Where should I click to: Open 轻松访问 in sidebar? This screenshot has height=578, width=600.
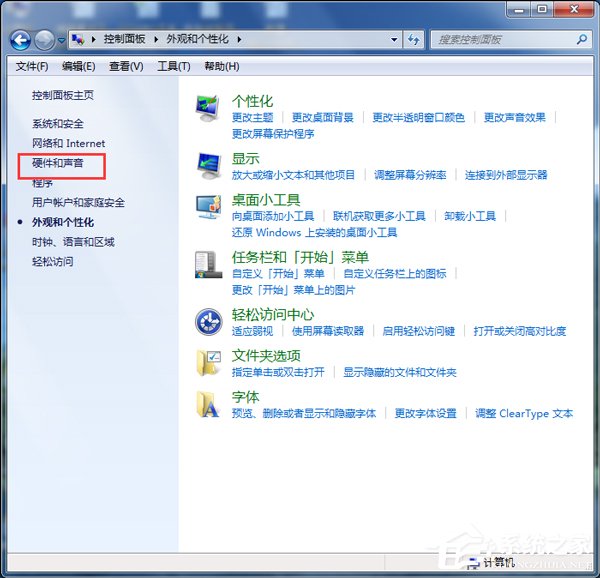point(52,262)
